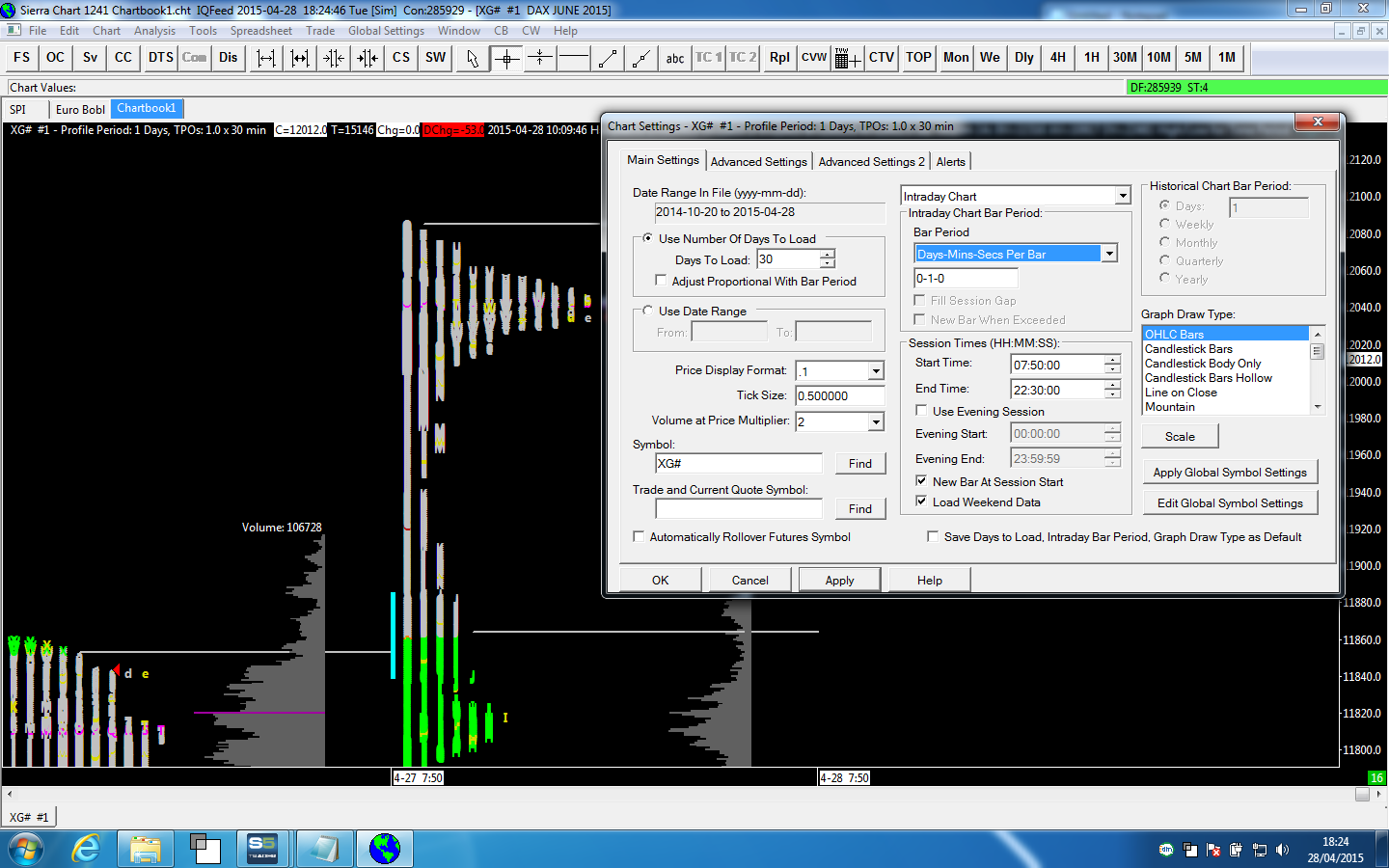1389x868 pixels.
Task: Activate the chart crosshair tool
Action: click(x=505, y=58)
